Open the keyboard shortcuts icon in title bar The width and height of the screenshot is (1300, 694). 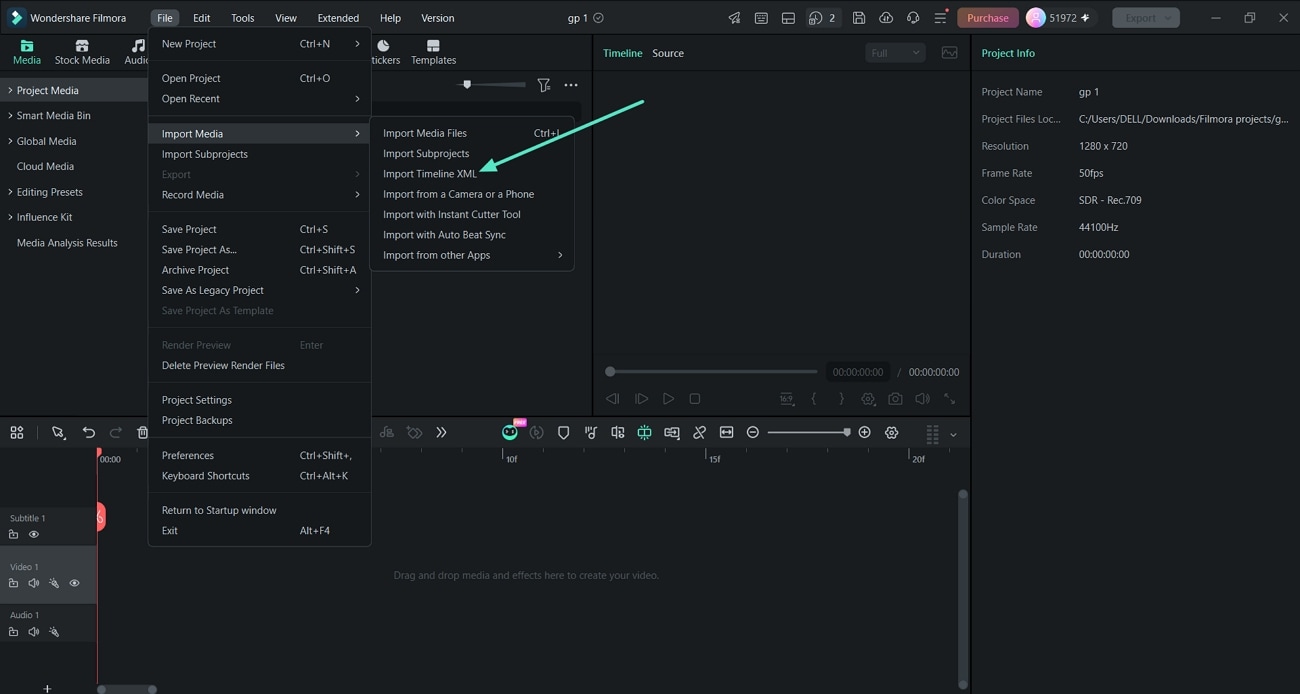coord(761,18)
